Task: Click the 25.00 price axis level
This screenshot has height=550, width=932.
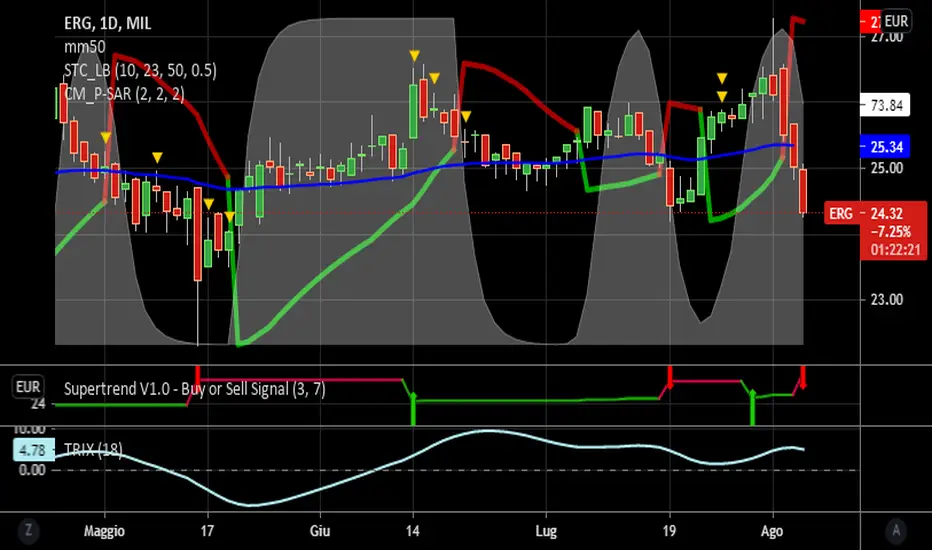Action: pos(886,168)
